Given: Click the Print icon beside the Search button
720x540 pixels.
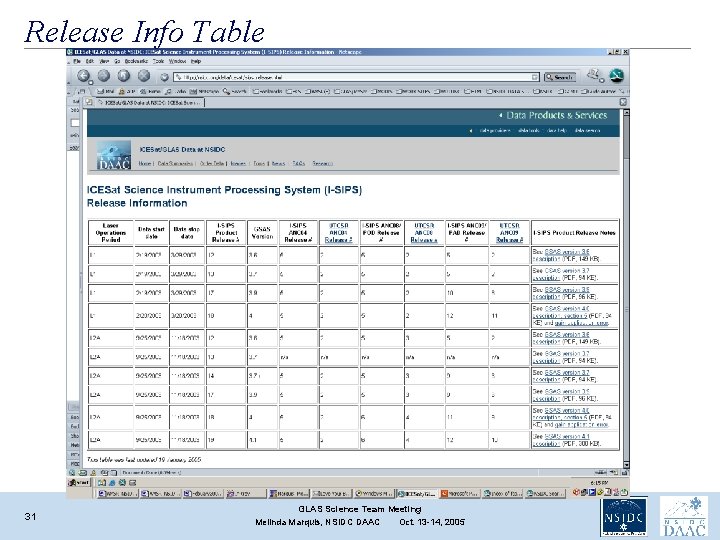Looking at the screenshot, I should 595,75.
